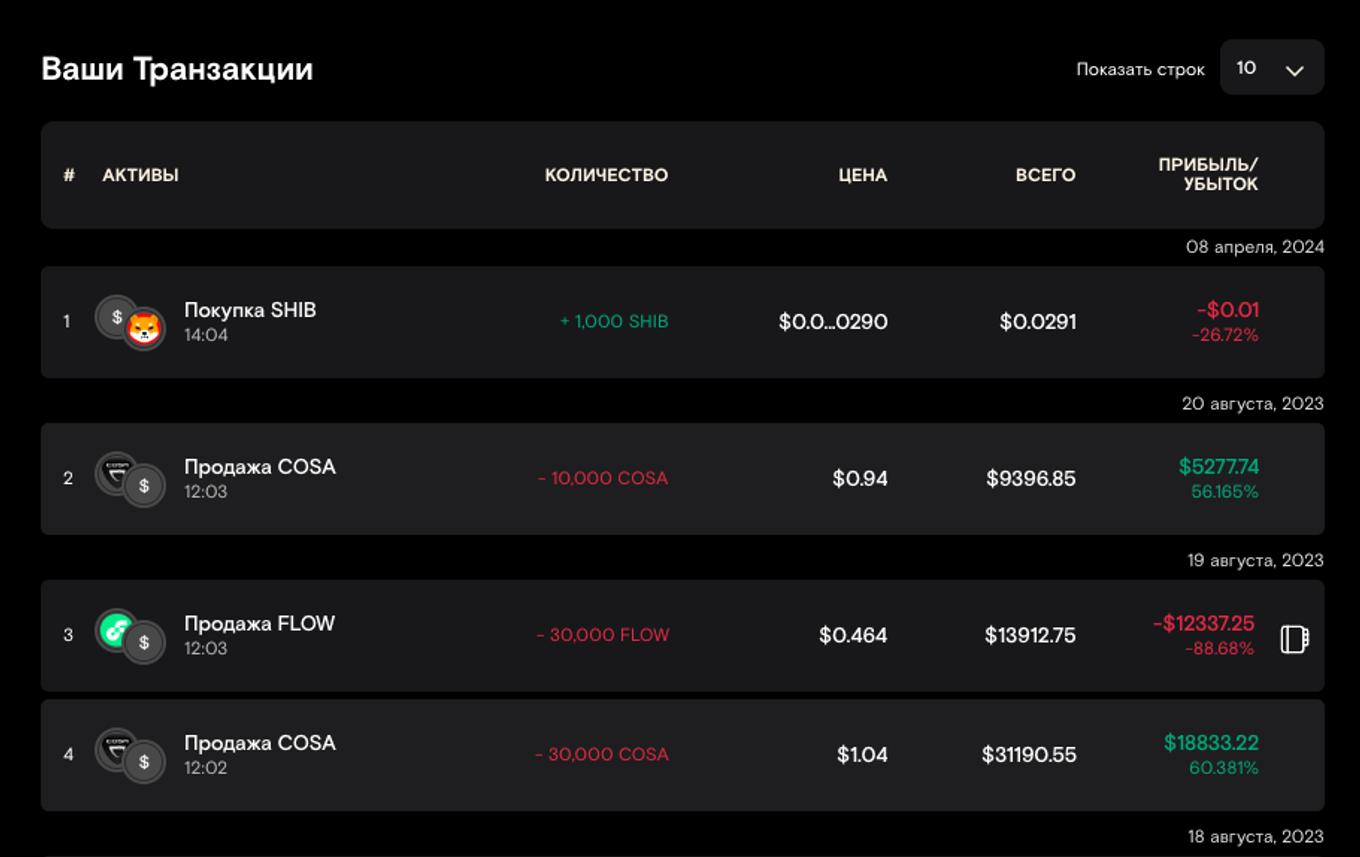Click the SHIB coin icon in row 1
This screenshot has width=1360, height=857.
(145, 329)
